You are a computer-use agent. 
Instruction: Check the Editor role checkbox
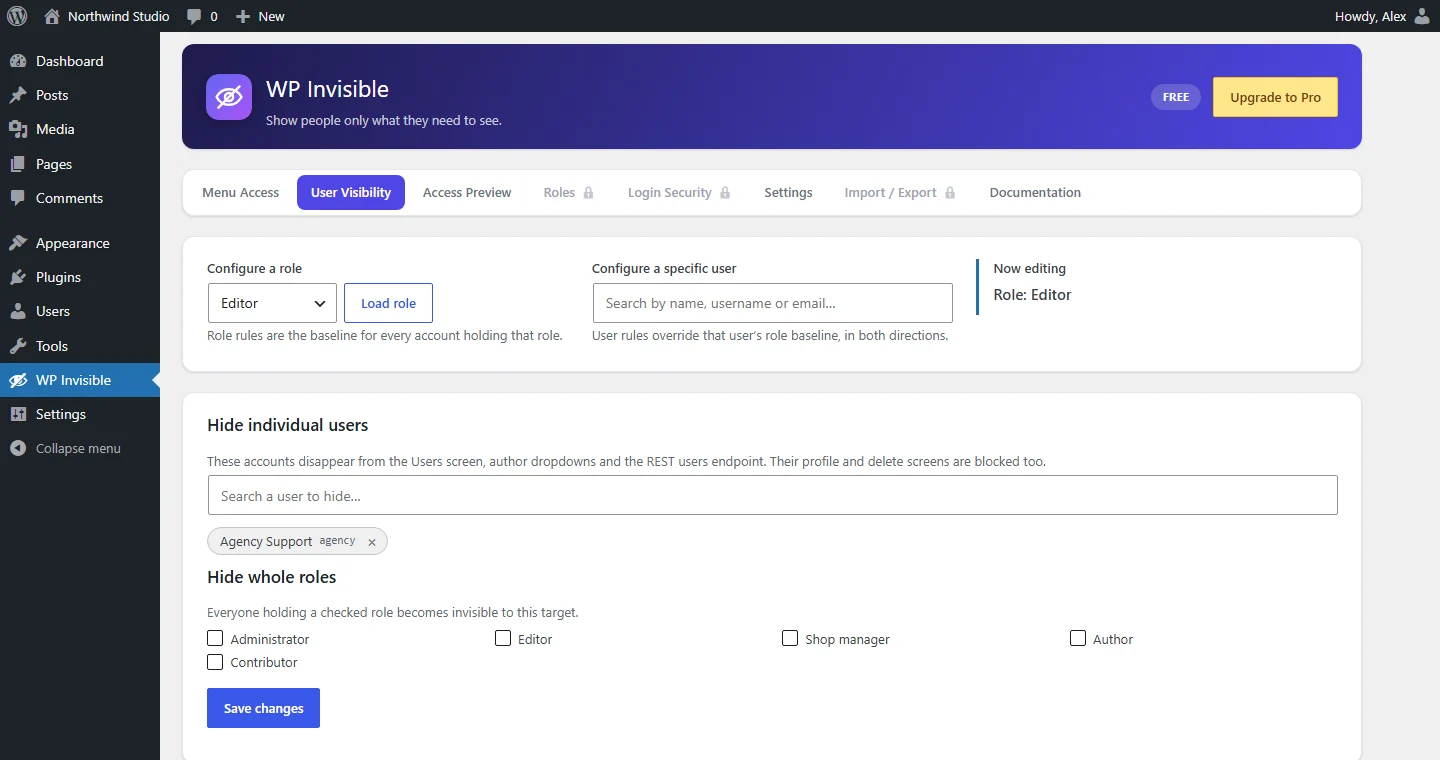point(503,638)
